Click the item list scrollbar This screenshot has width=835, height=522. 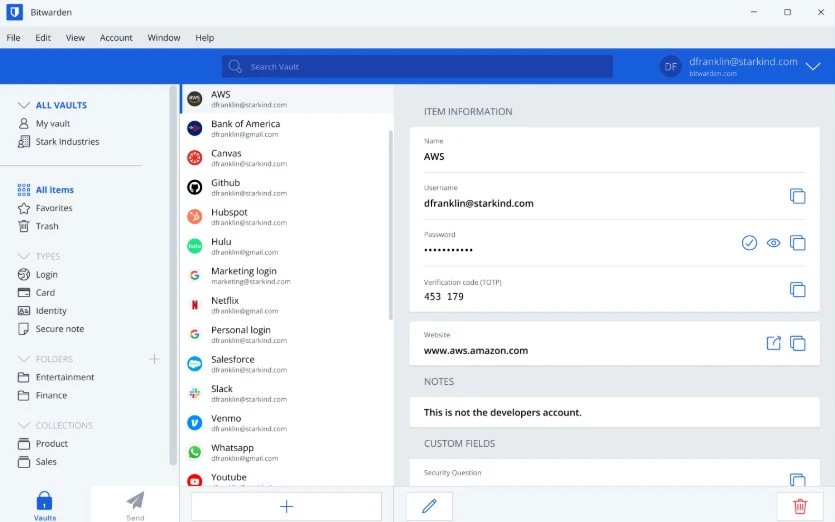[391, 225]
